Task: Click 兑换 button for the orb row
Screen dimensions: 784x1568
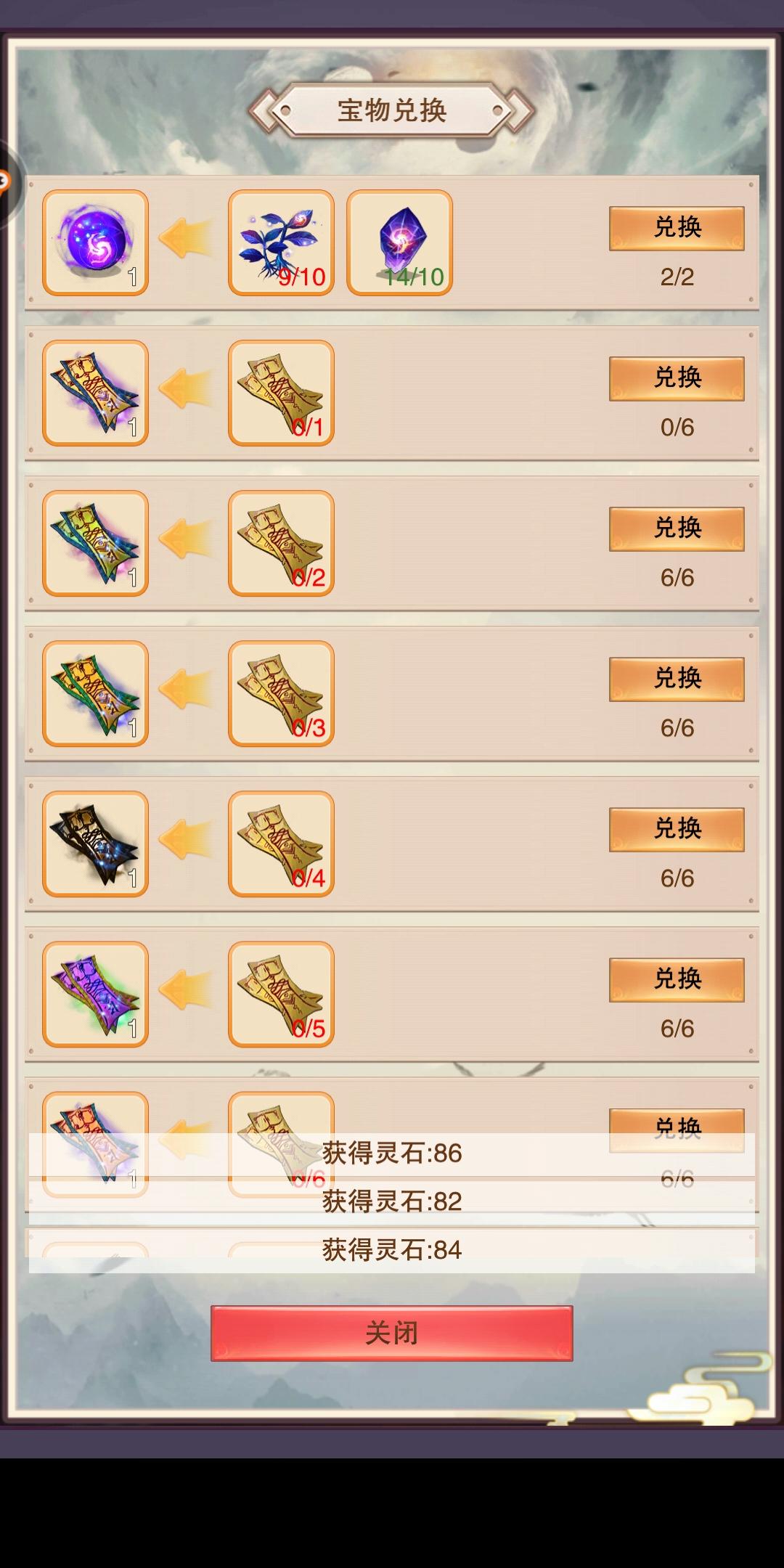Action: [x=677, y=228]
